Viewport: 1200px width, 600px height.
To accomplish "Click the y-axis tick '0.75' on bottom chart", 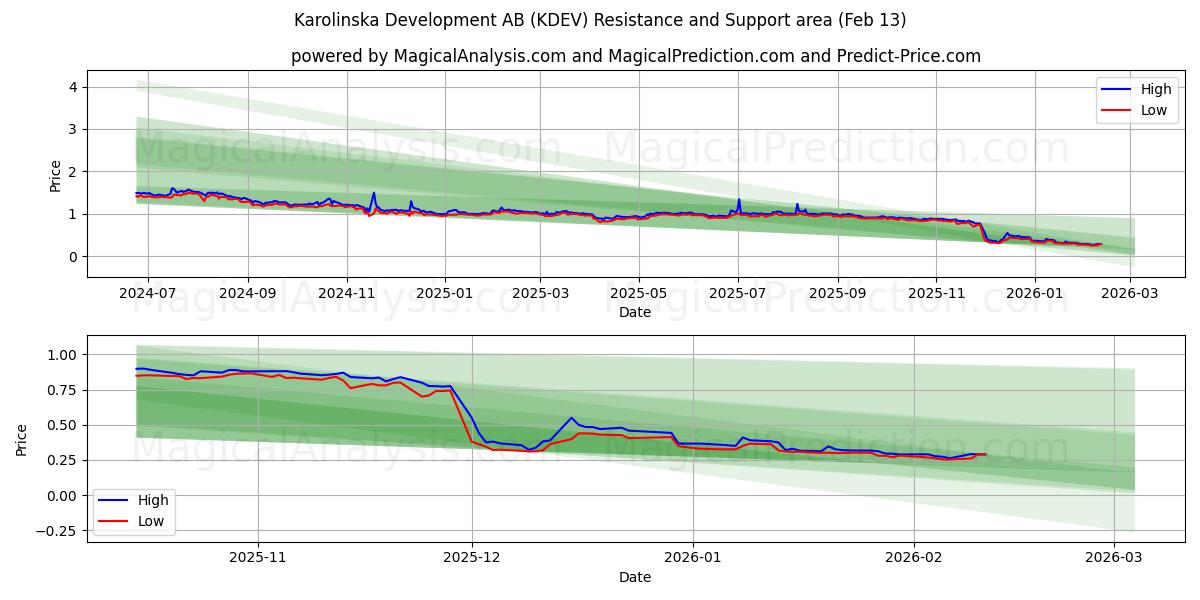I will [62, 390].
